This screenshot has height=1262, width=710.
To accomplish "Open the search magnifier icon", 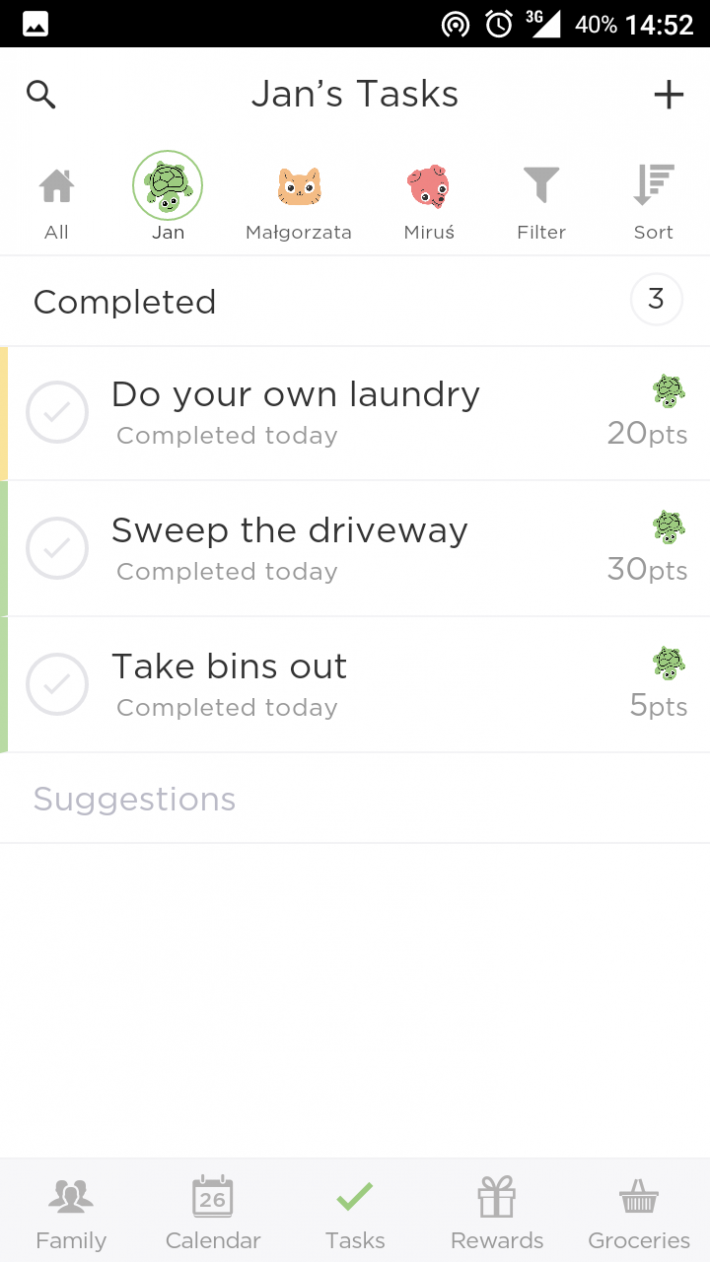I will click(41, 95).
